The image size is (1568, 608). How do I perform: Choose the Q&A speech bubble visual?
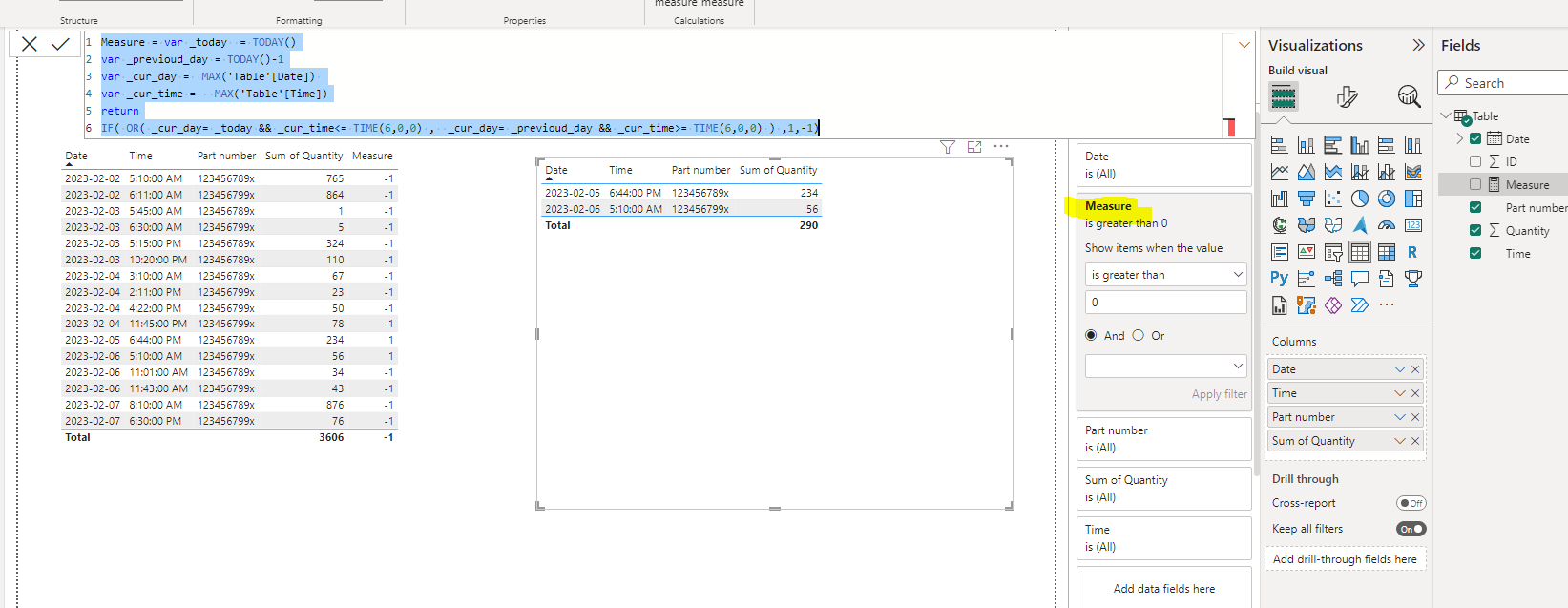(x=1360, y=279)
